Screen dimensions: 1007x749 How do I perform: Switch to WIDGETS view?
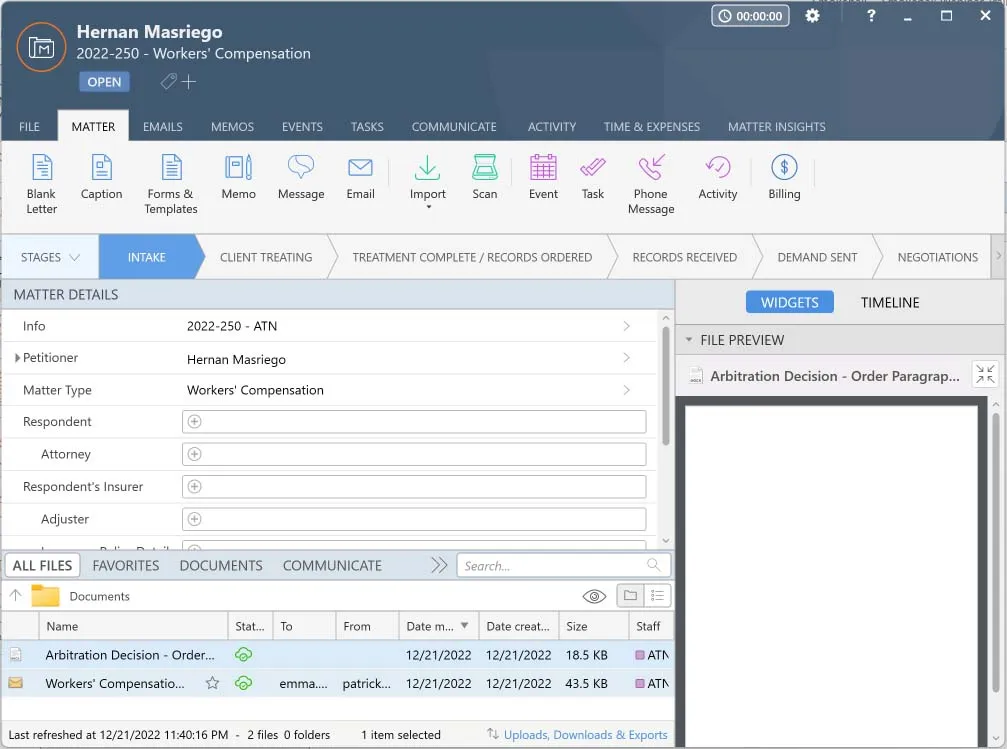click(789, 303)
